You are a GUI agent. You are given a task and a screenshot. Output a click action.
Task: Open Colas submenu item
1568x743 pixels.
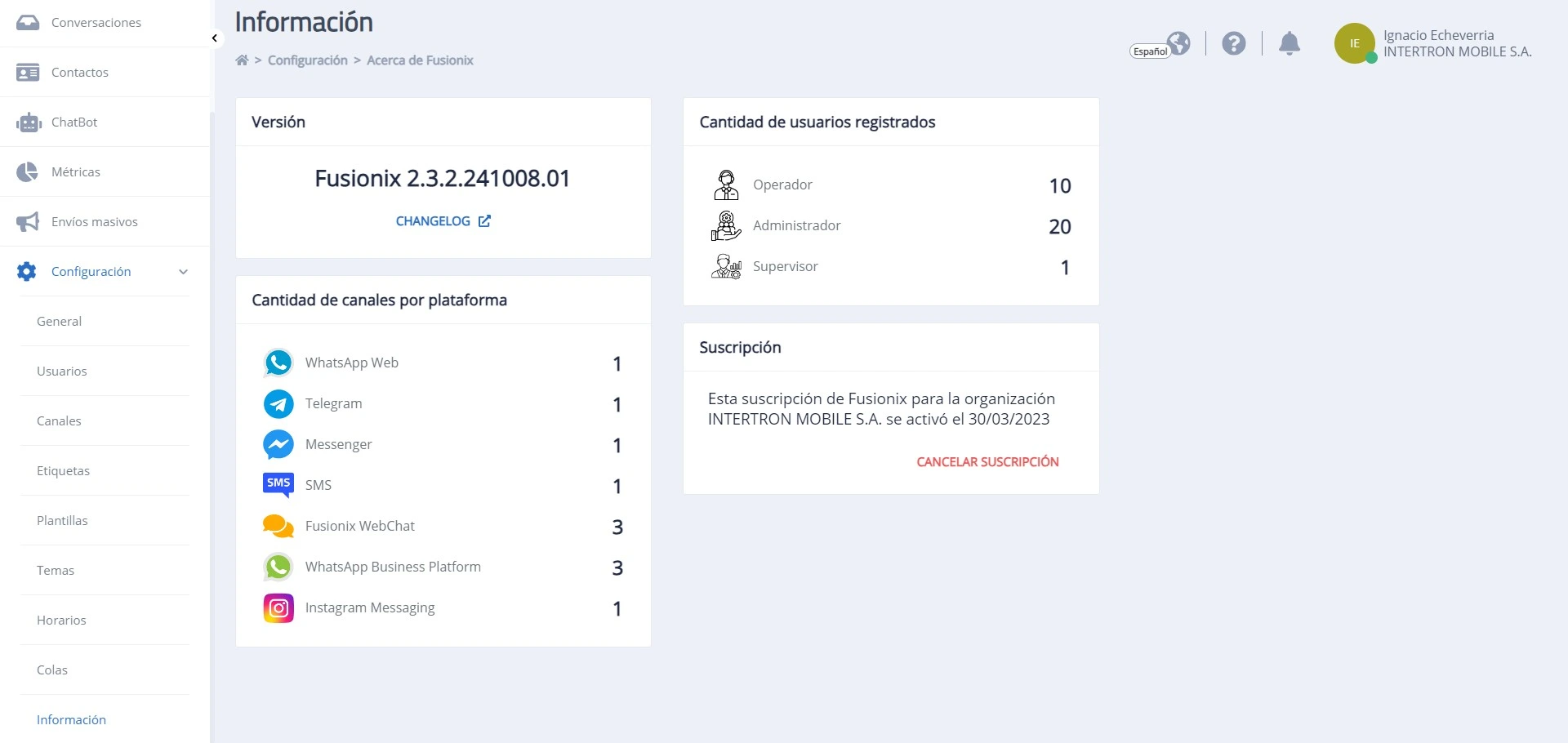coord(52,670)
